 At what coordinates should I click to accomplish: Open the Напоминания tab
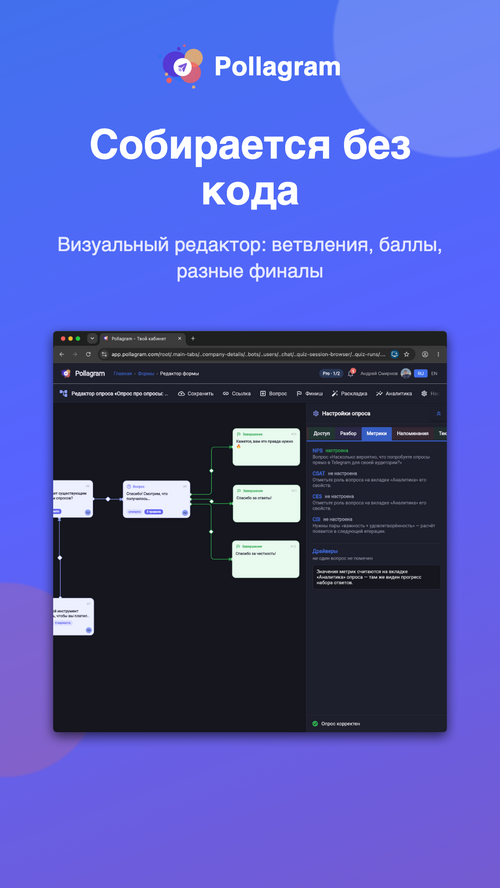(412, 433)
